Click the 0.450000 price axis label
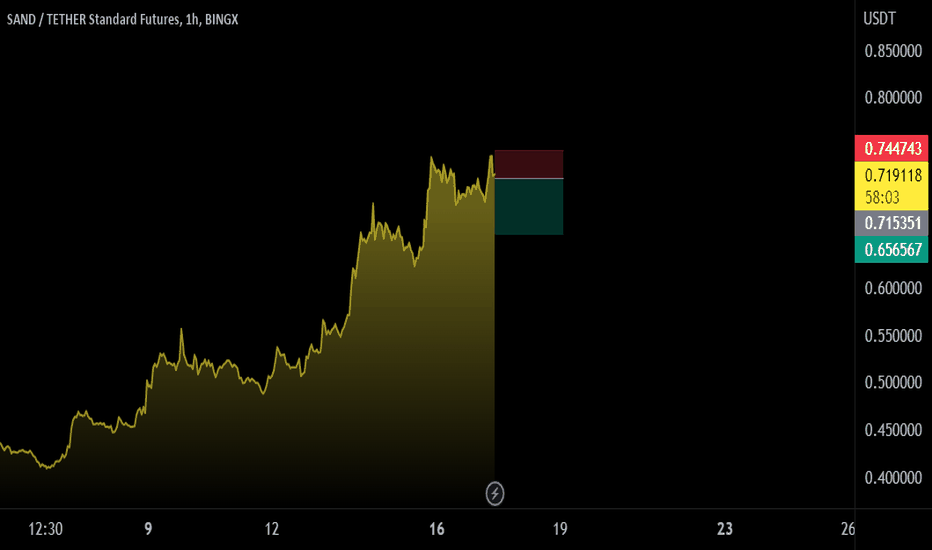 click(893, 430)
